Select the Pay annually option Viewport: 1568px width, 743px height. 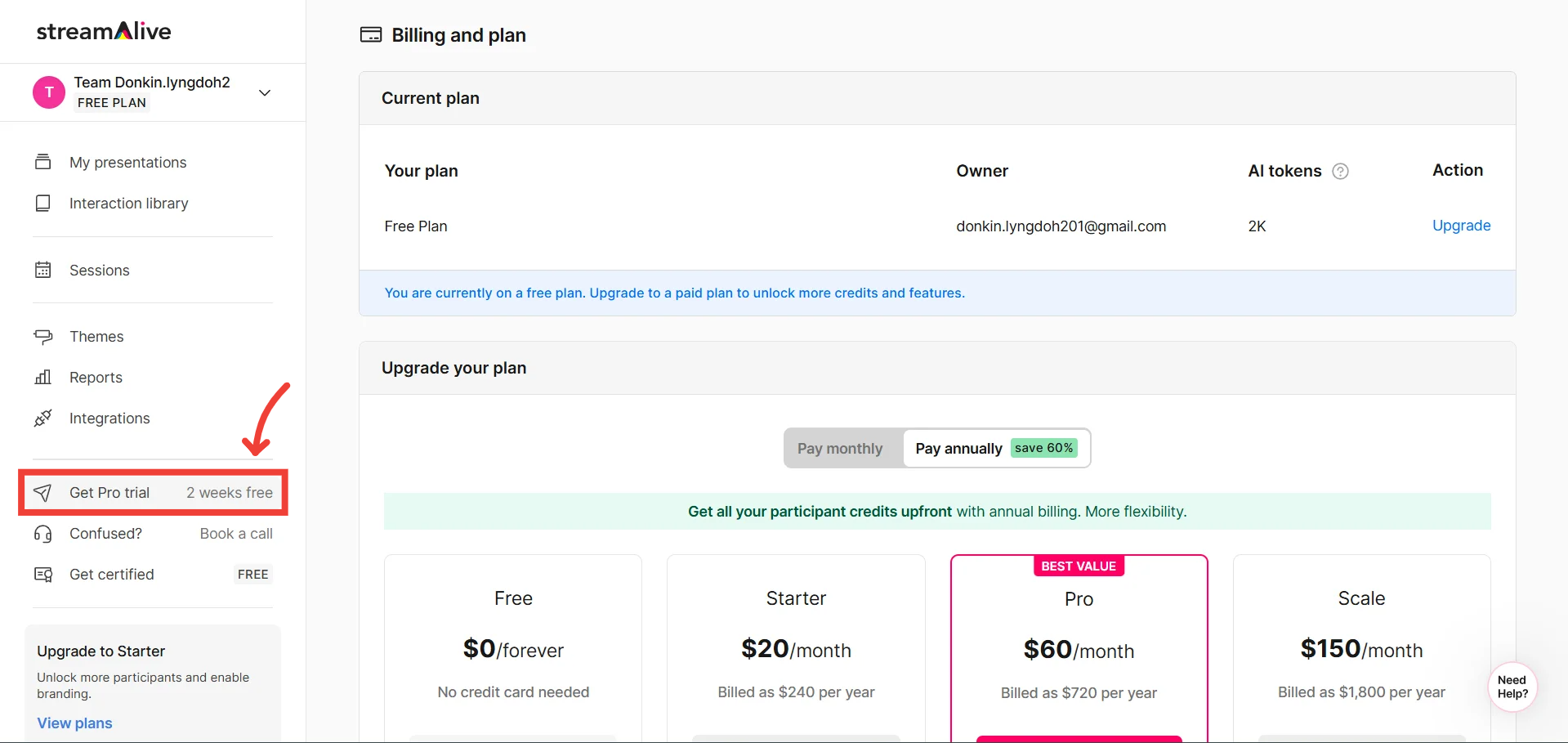click(996, 448)
